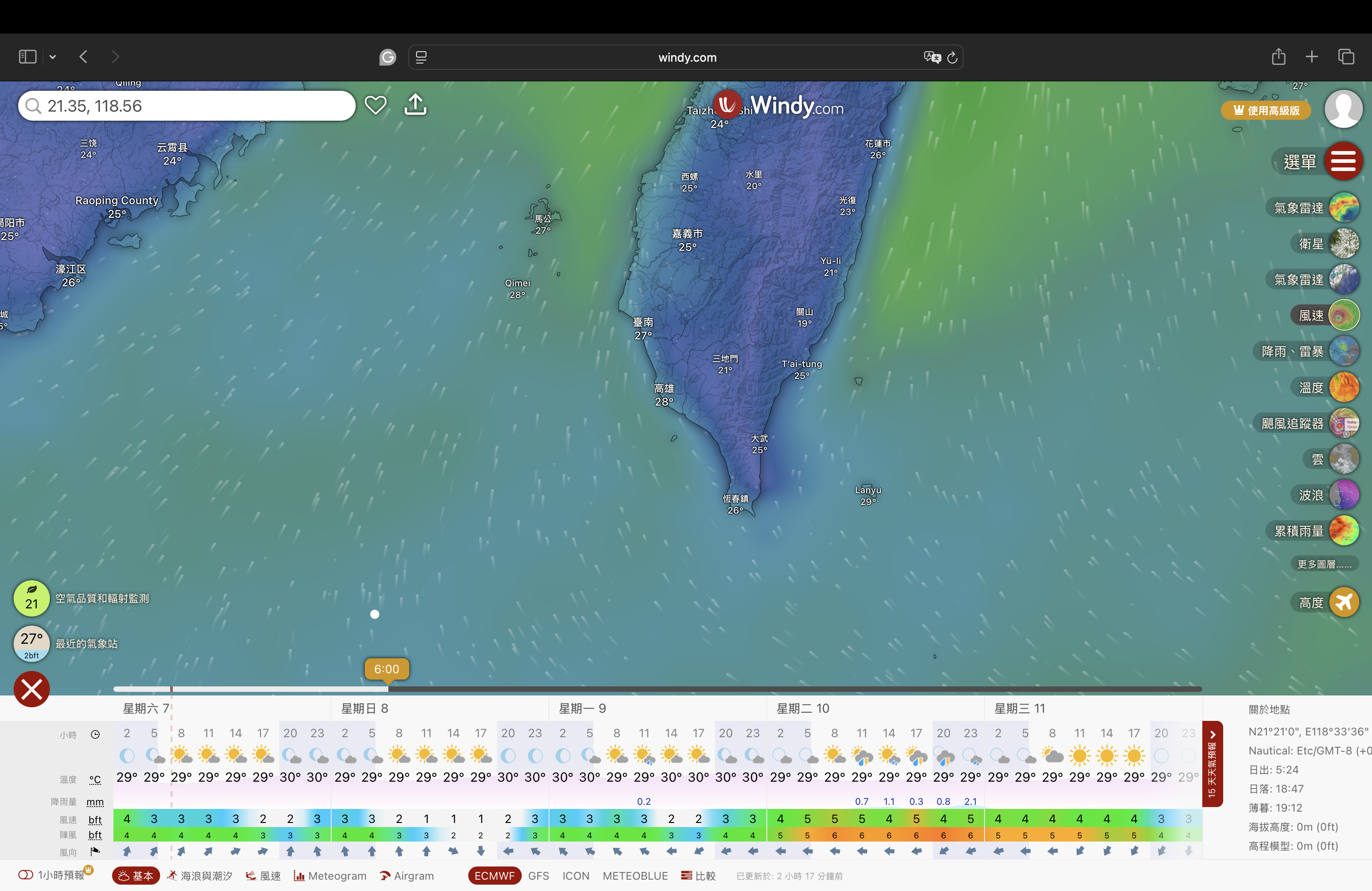
Task: Open the weather radar layer thumbnail
Action: (1344, 207)
